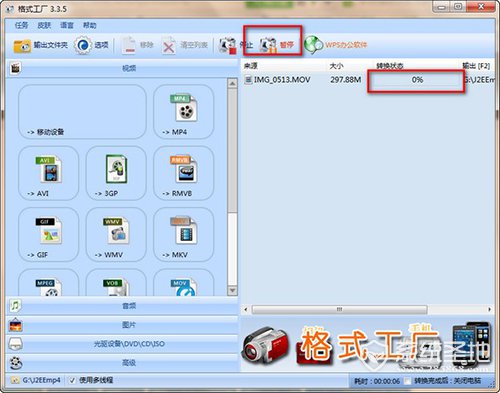This screenshot has width=500, height=393.
Task: Select the IMG_0513.MOV task row
Action: click(x=369, y=80)
